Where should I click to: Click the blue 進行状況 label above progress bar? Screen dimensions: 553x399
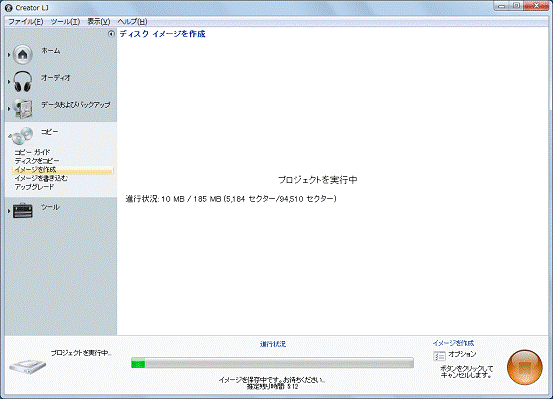tap(273, 344)
